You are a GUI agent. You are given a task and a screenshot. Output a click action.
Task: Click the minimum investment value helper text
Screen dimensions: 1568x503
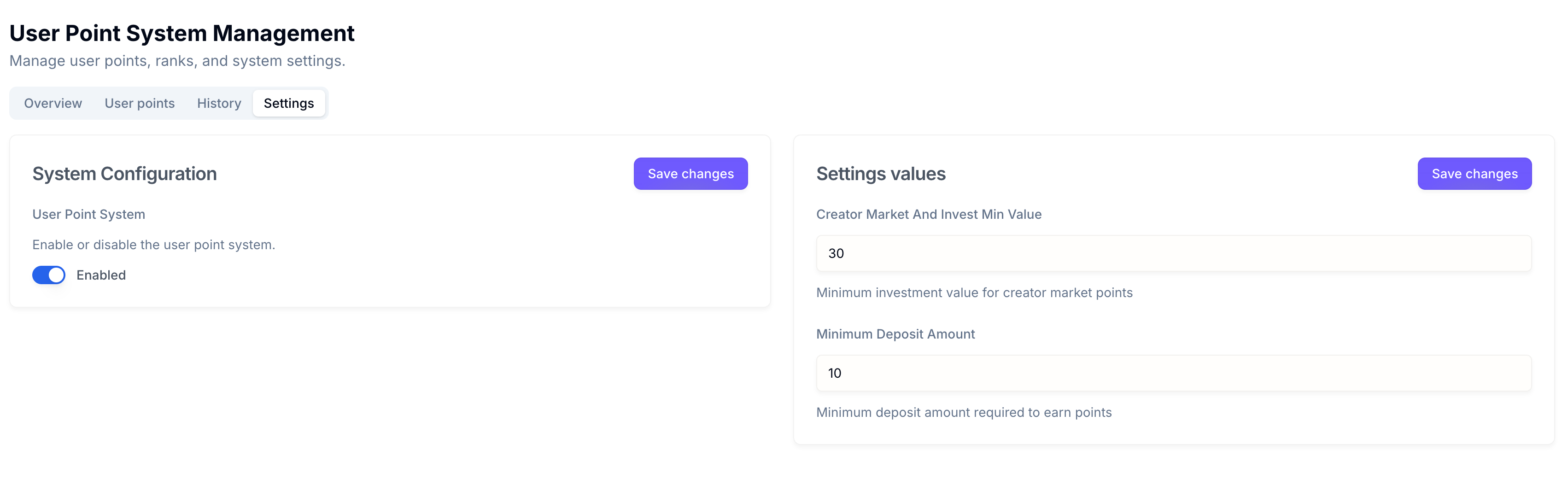click(x=974, y=293)
